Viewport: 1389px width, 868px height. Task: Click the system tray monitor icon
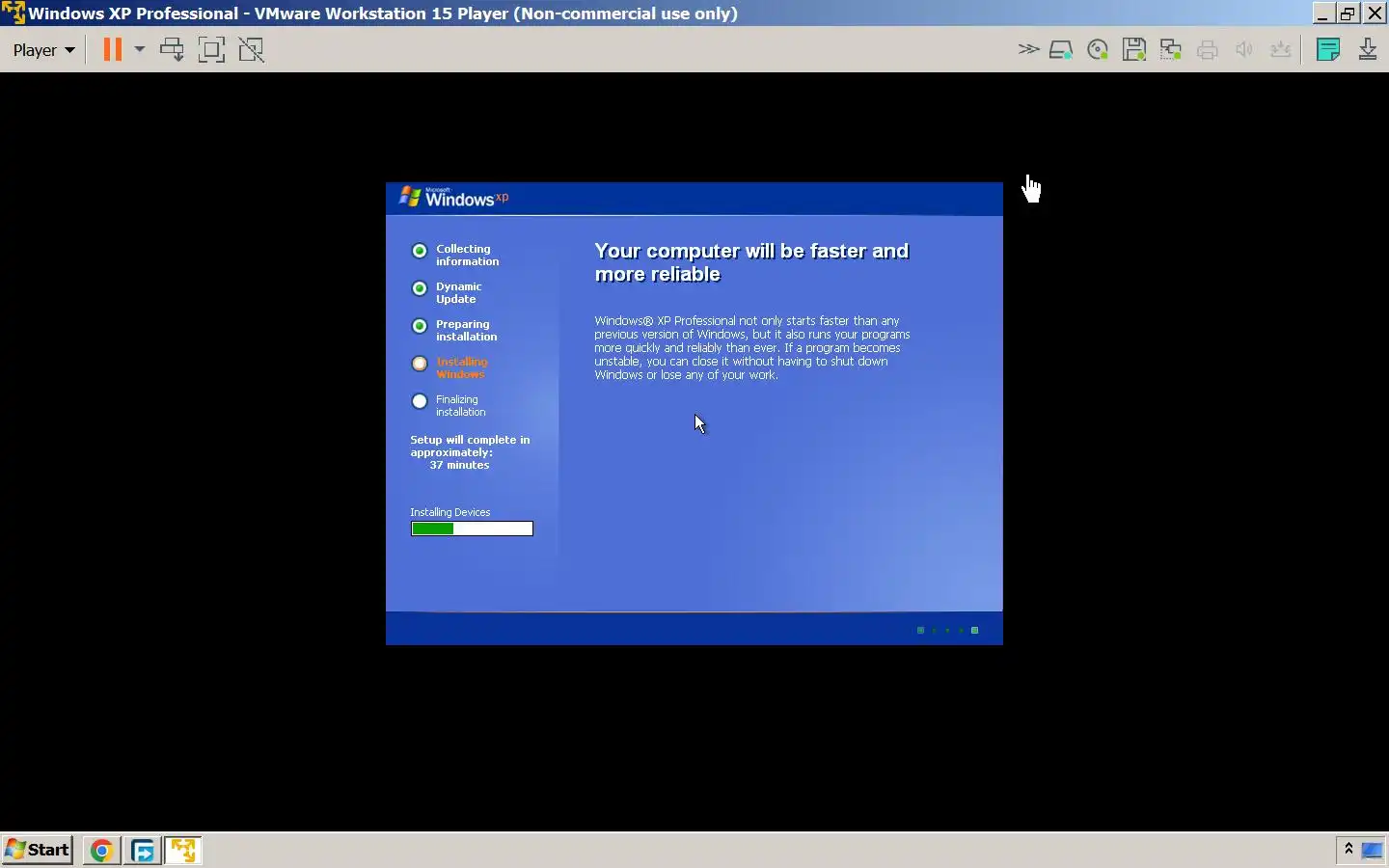(1372, 850)
